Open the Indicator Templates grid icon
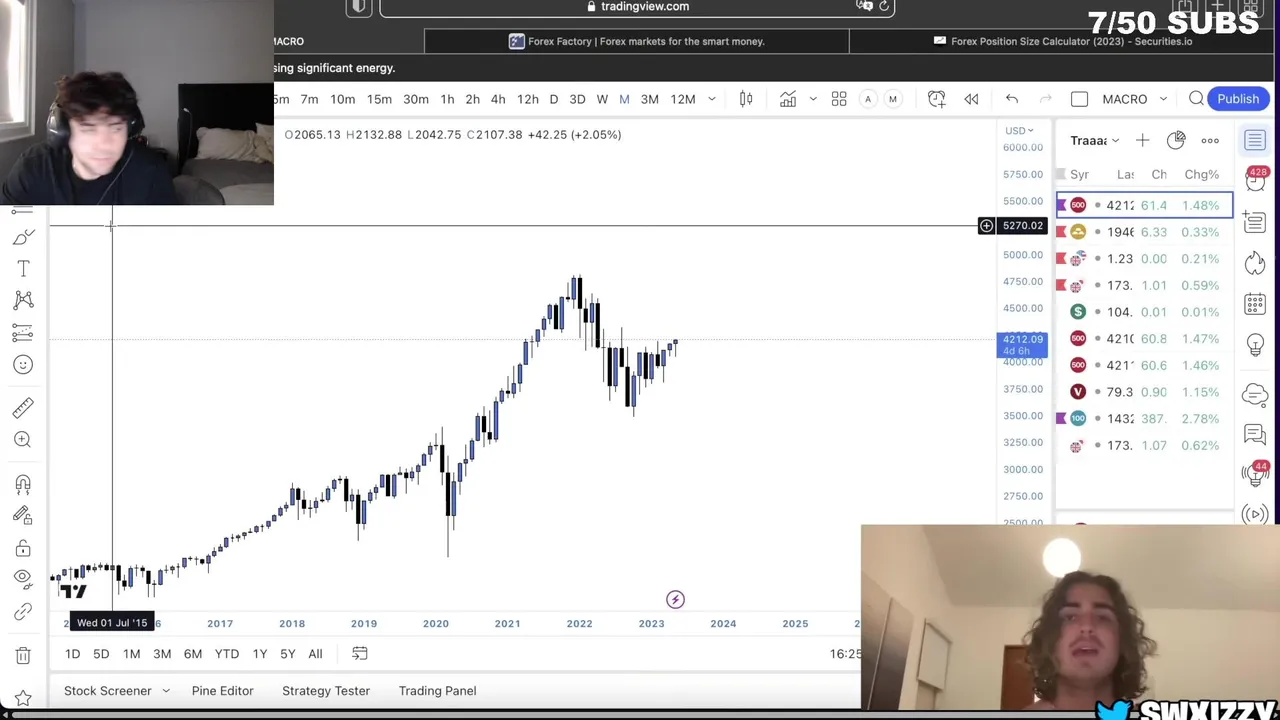Image resolution: width=1280 pixels, height=720 pixels. click(839, 99)
